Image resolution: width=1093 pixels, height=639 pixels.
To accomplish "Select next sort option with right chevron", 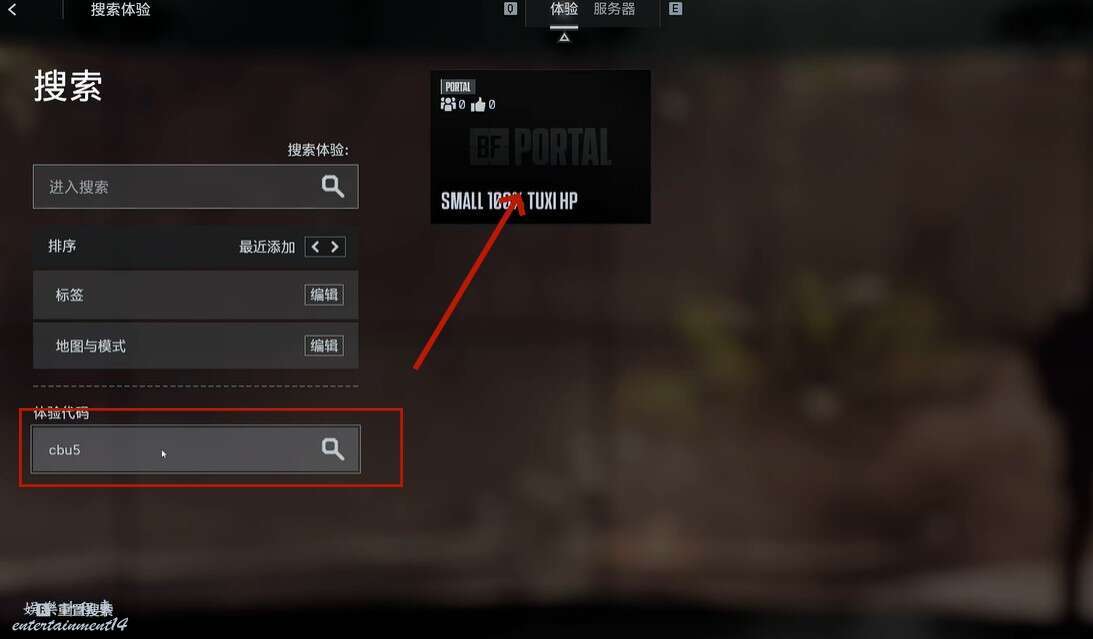I will [x=335, y=247].
